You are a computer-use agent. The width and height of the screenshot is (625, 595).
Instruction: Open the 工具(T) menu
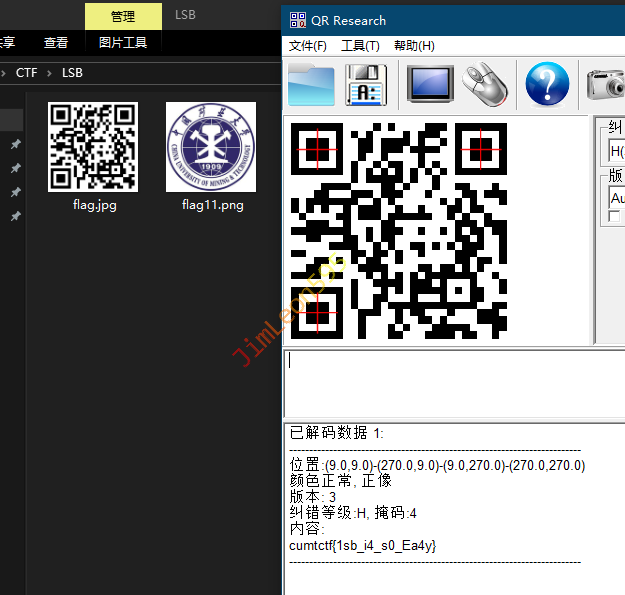360,46
